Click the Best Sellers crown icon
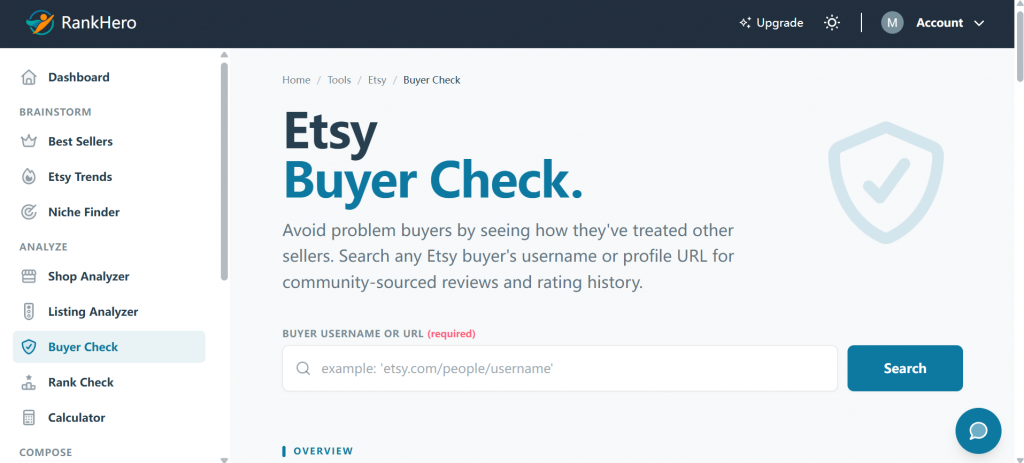 point(29,141)
